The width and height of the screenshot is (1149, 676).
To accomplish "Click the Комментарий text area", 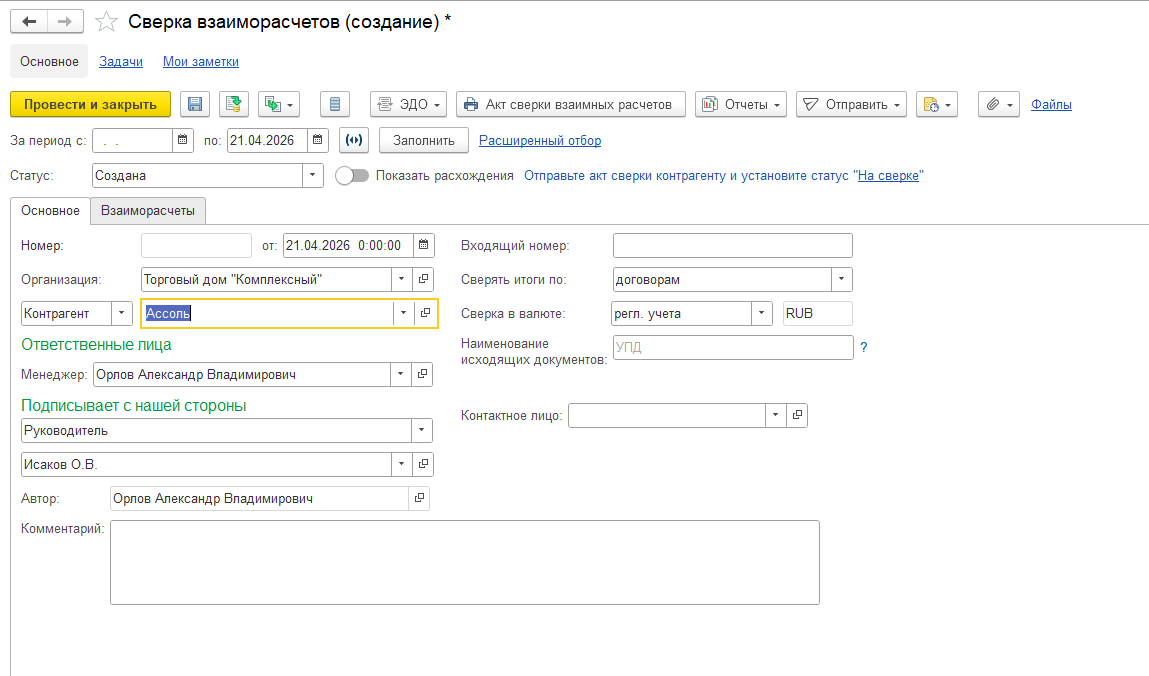I will [465, 562].
